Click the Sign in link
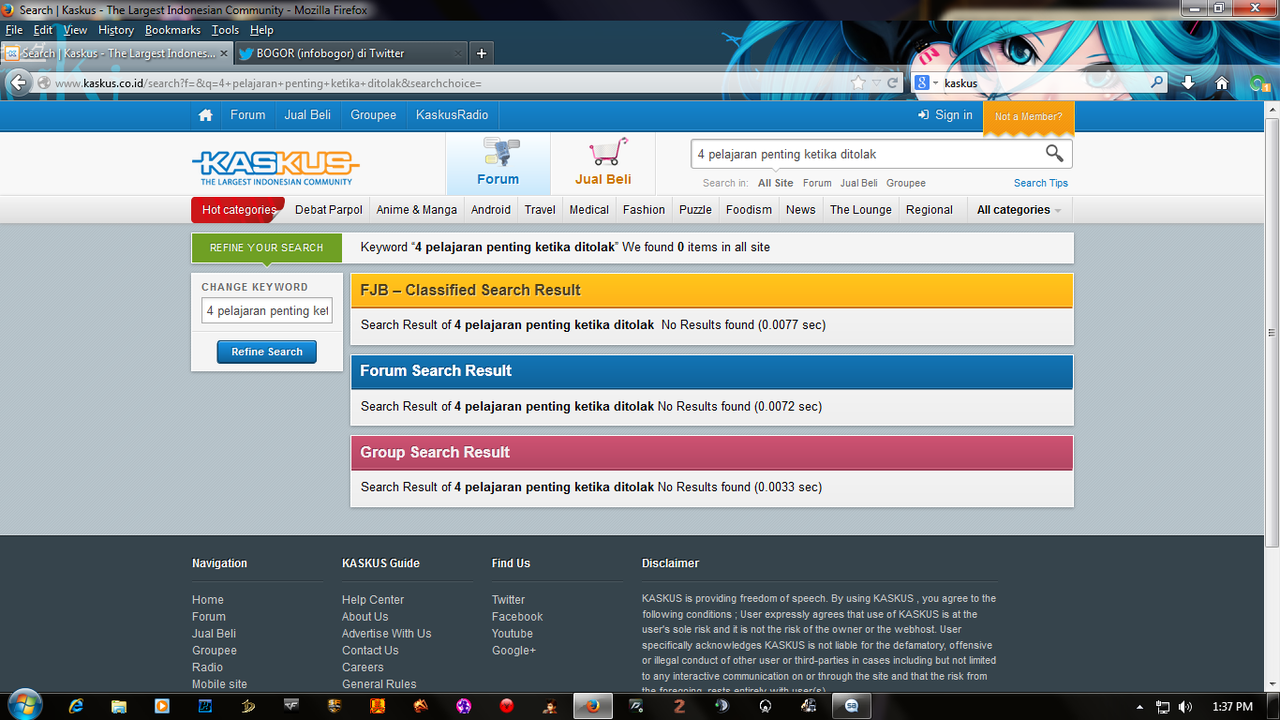This screenshot has width=1280, height=720. pos(945,115)
